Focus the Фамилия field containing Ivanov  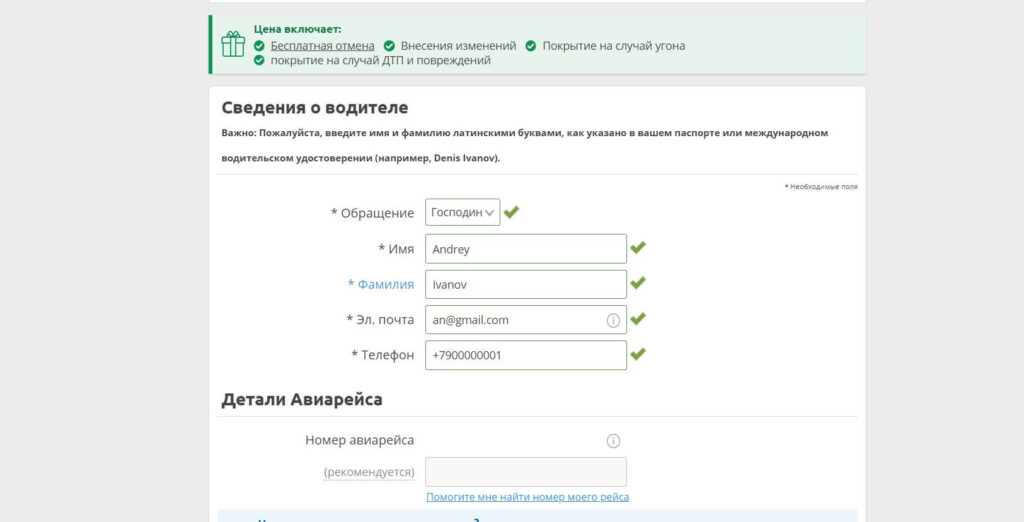pos(525,284)
